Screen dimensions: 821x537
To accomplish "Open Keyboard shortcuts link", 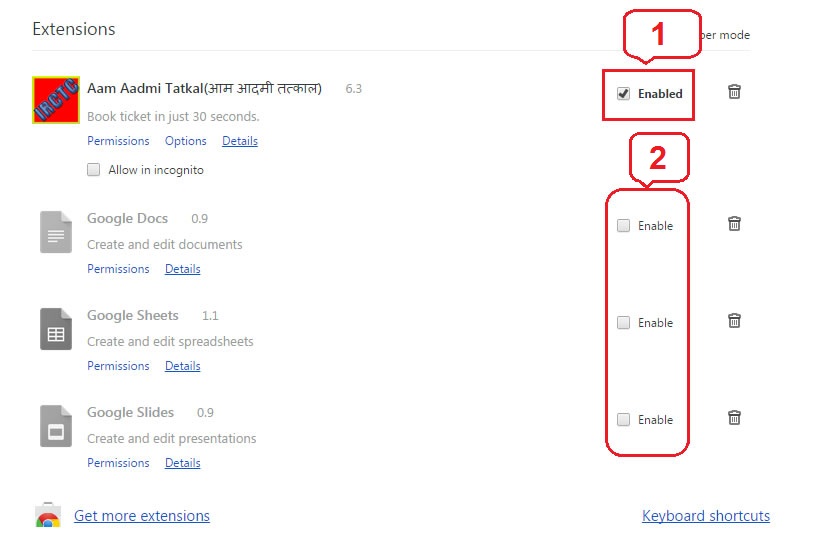I will pos(706,516).
